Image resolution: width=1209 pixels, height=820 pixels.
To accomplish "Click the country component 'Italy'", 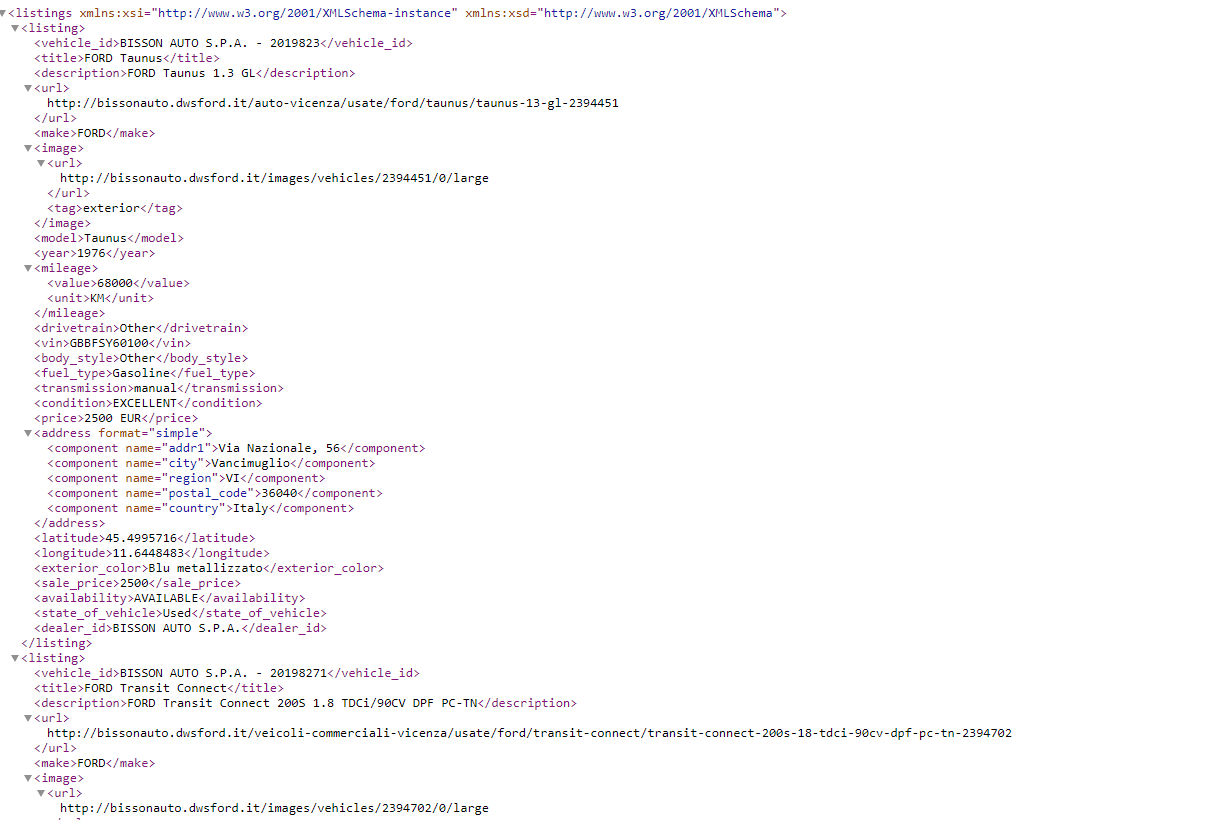I will click(200, 508).
